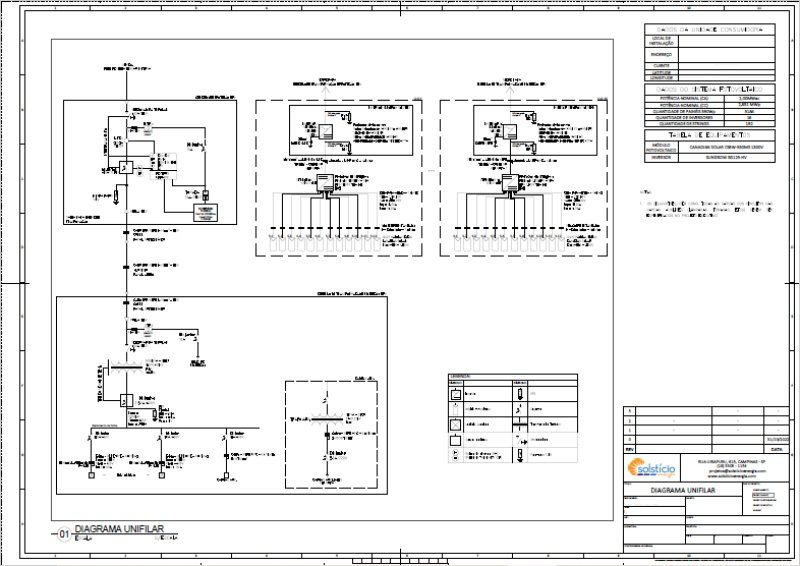The width and height of the screenshot is (800, 566).
Task: Click the empty value cell next to LOCAL DE INSTALAÇÃO
Action: pyautogui.click(x=727, y=41)
